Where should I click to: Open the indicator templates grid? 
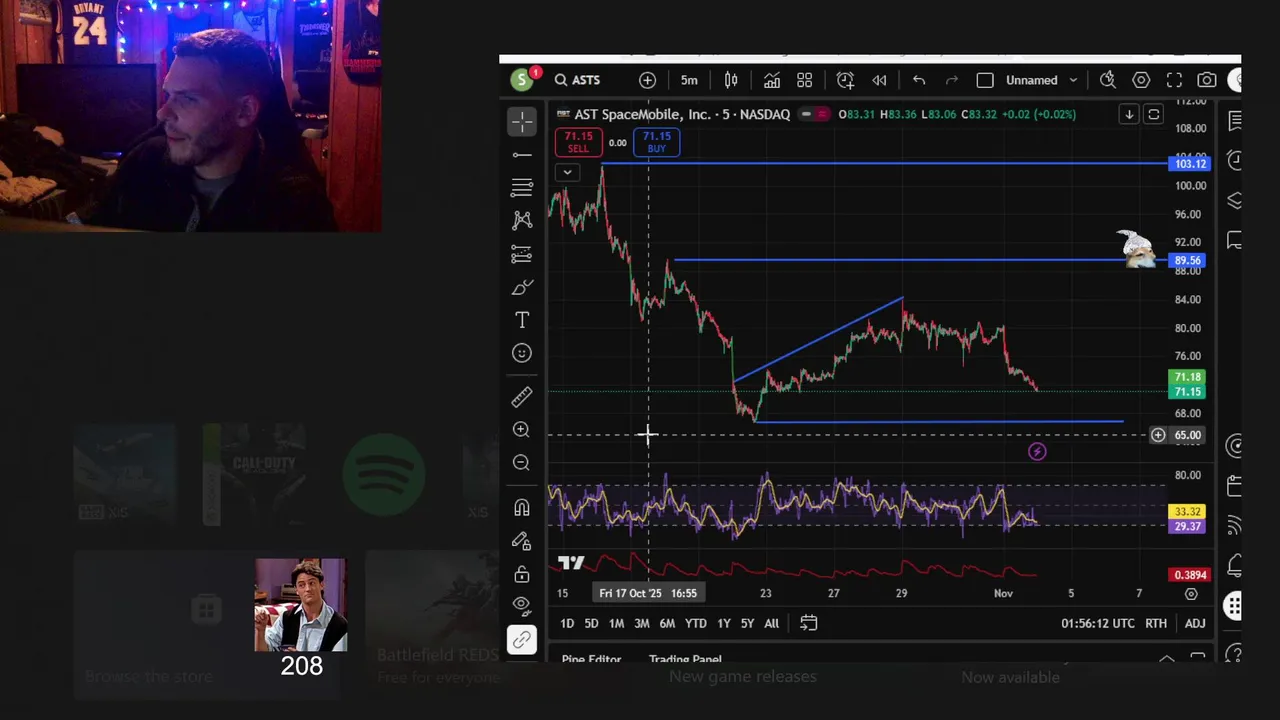[x=805, y=80]
